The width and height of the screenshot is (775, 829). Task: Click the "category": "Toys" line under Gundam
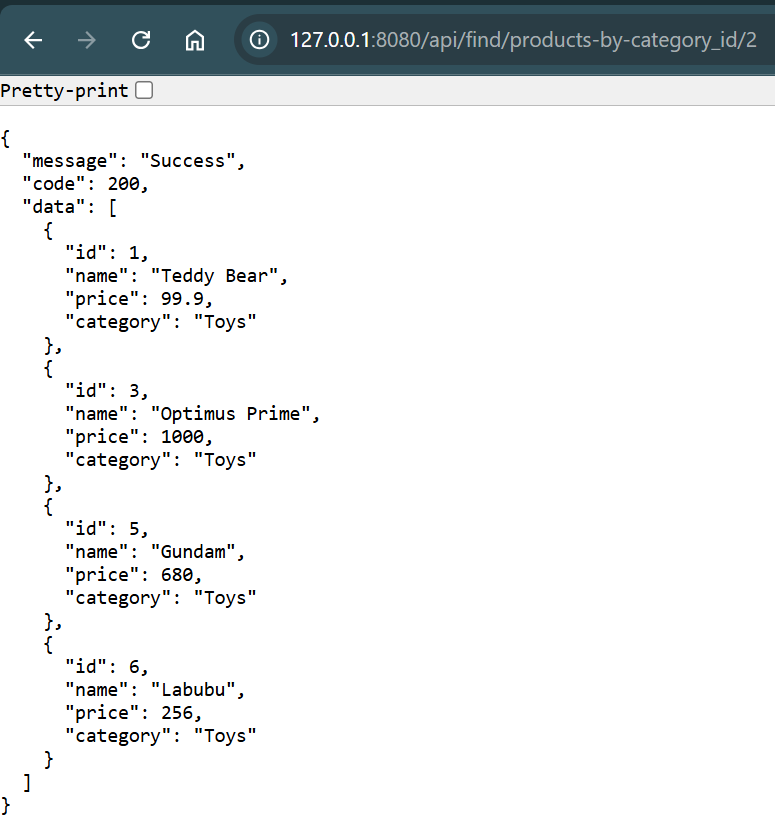[161, 598]
